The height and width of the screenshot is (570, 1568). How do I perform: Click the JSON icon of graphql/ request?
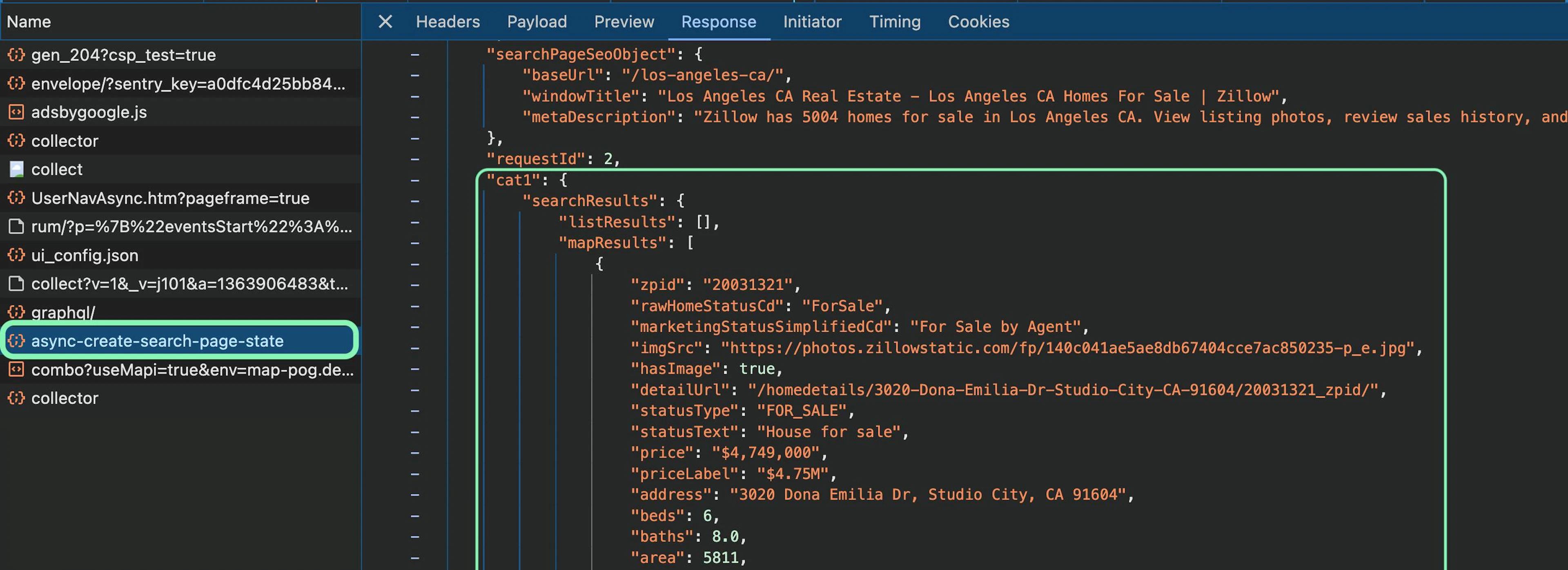click(x=16, y=313)
